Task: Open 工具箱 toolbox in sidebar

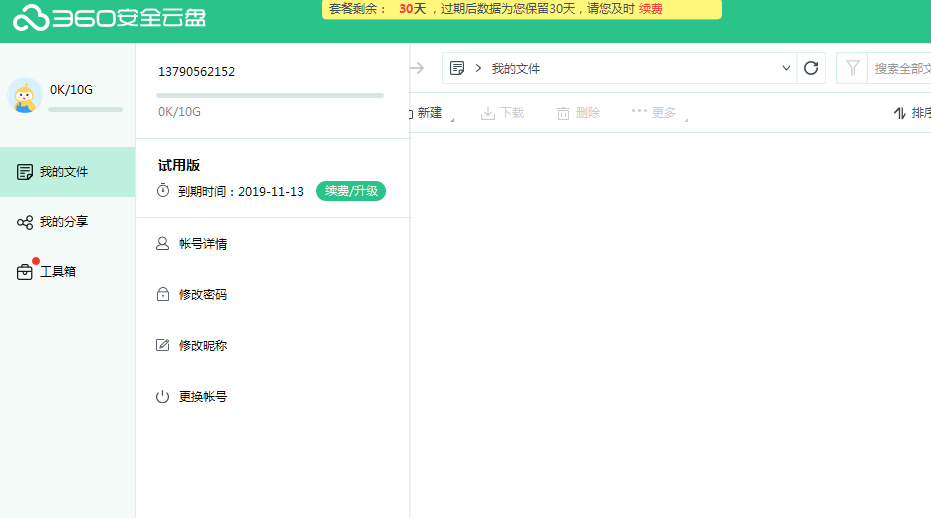Action: pos(57,271)
